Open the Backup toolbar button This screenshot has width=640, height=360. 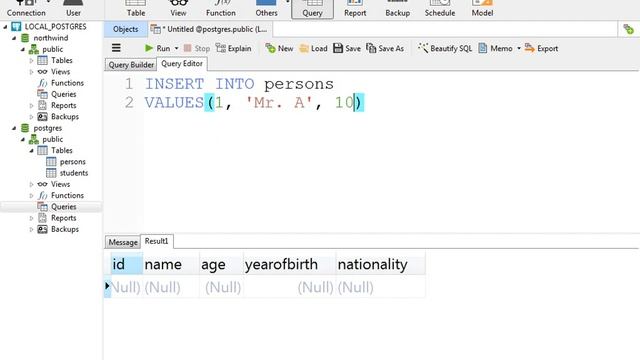(398, 9)
